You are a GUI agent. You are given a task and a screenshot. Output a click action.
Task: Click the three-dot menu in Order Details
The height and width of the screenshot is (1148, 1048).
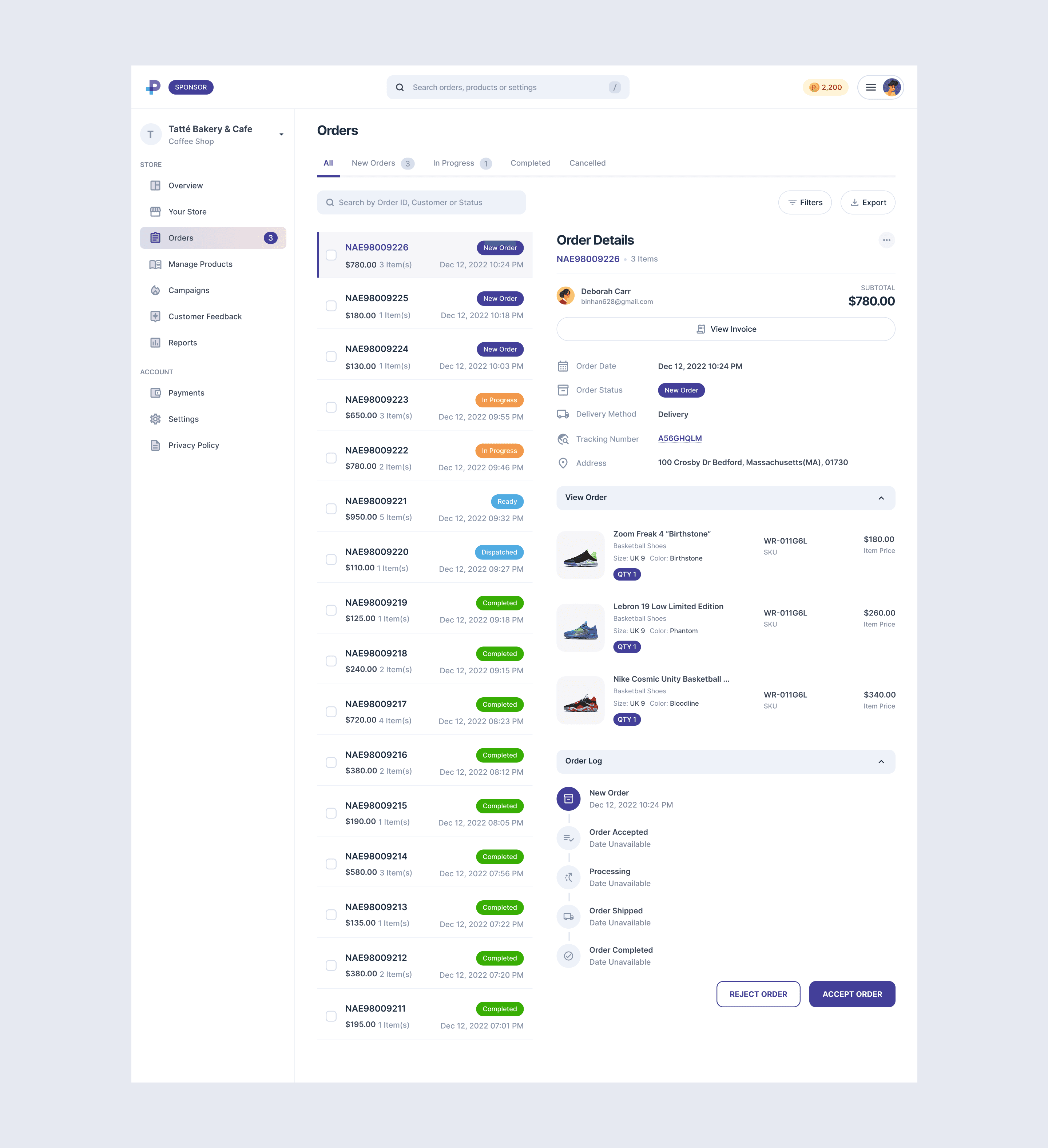point(886,240)
